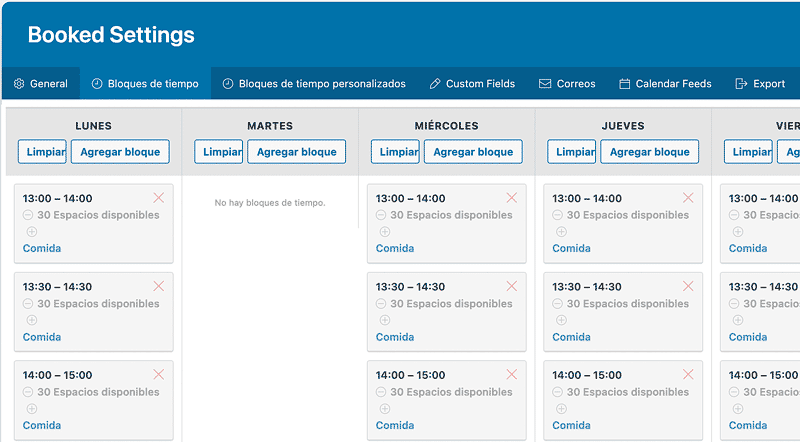
Task: Open Comida link in Viernes 13:30 block
Action: 748,337
